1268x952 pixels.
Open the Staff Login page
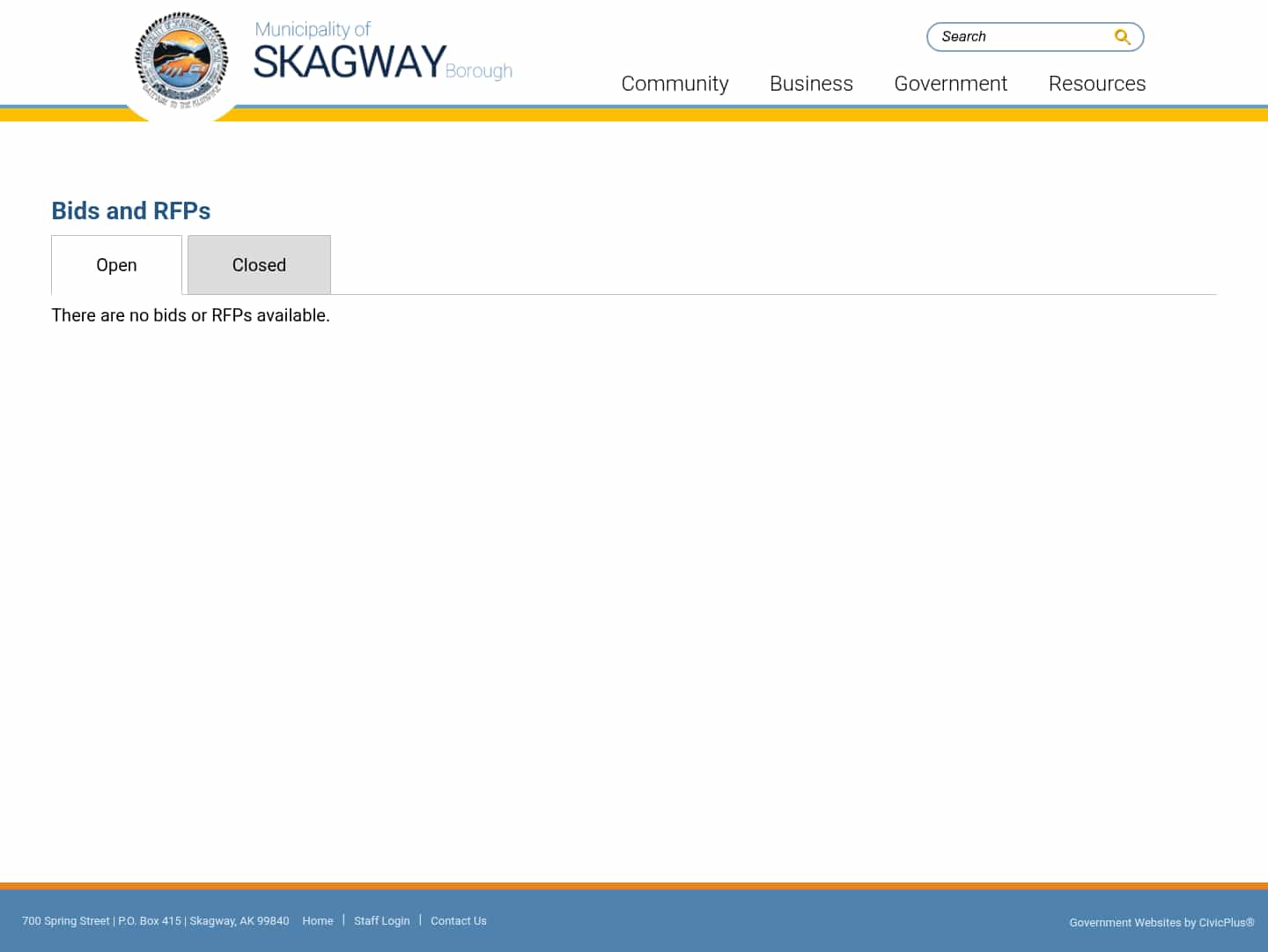click(x=382, y=920)
